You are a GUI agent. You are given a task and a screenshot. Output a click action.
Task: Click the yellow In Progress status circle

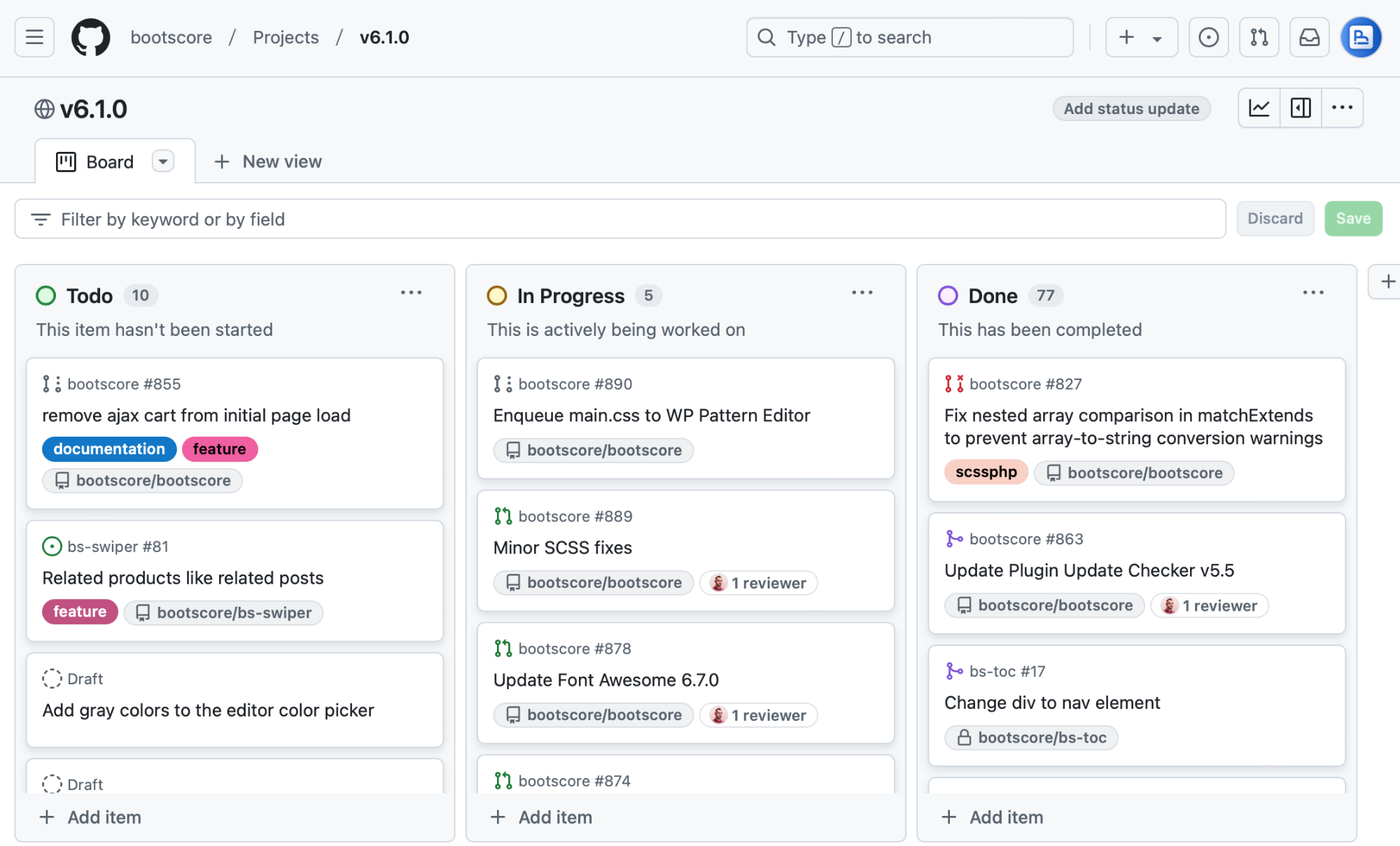[497, 295]
